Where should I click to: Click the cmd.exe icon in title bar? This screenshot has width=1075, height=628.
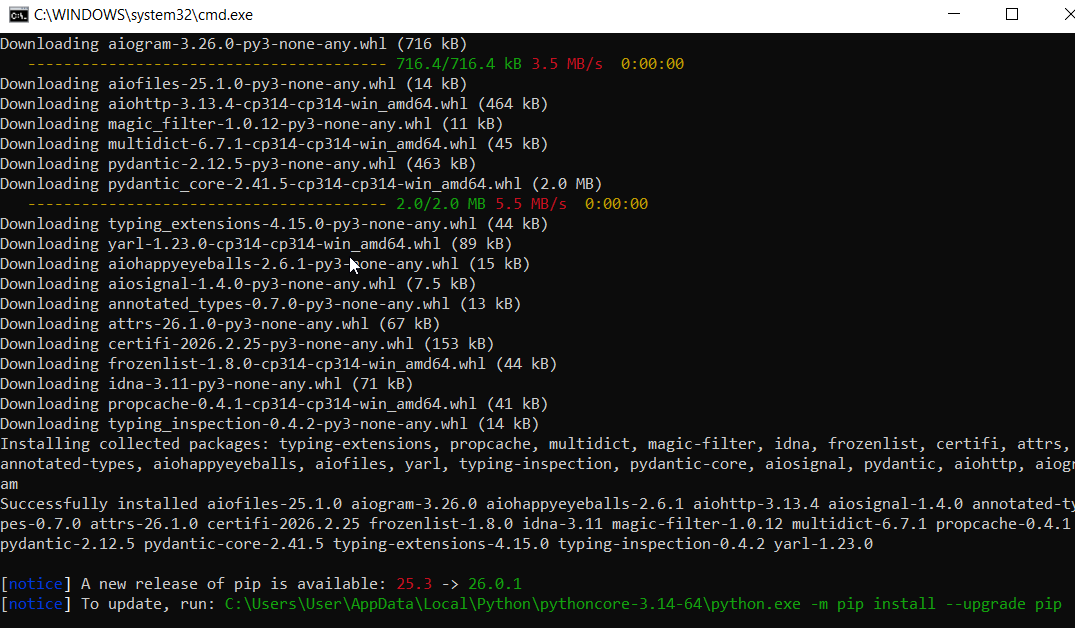19,14
